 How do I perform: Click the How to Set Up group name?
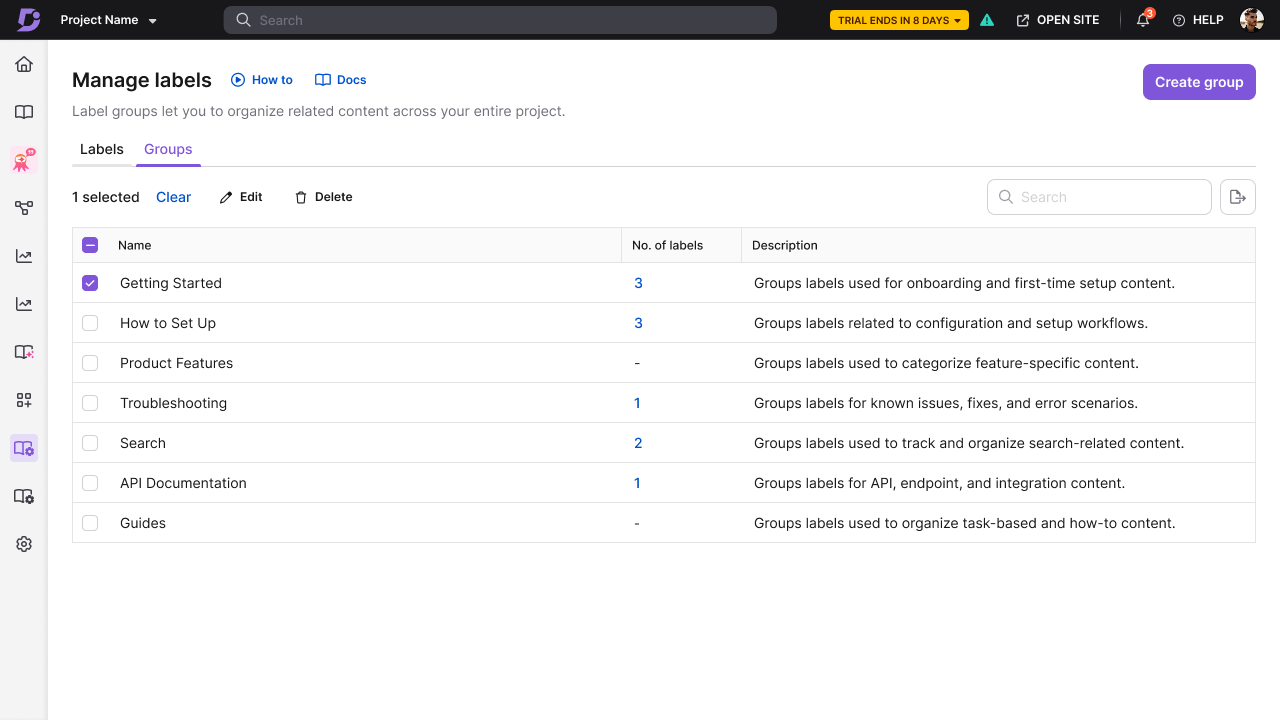coord(168,323)
